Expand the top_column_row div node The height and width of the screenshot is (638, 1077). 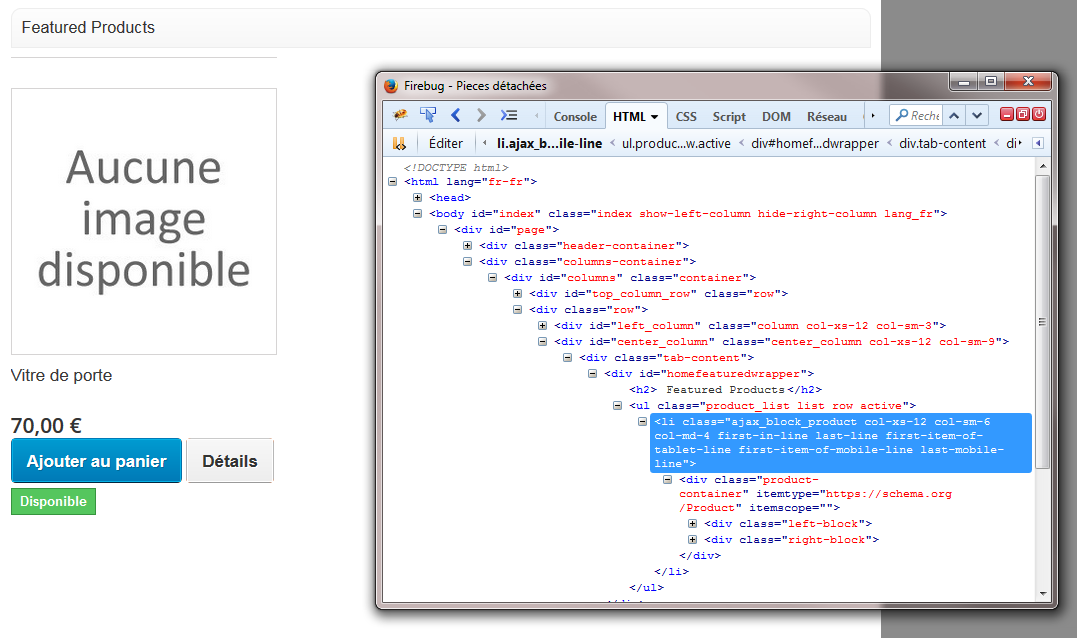tap(517, 293)
